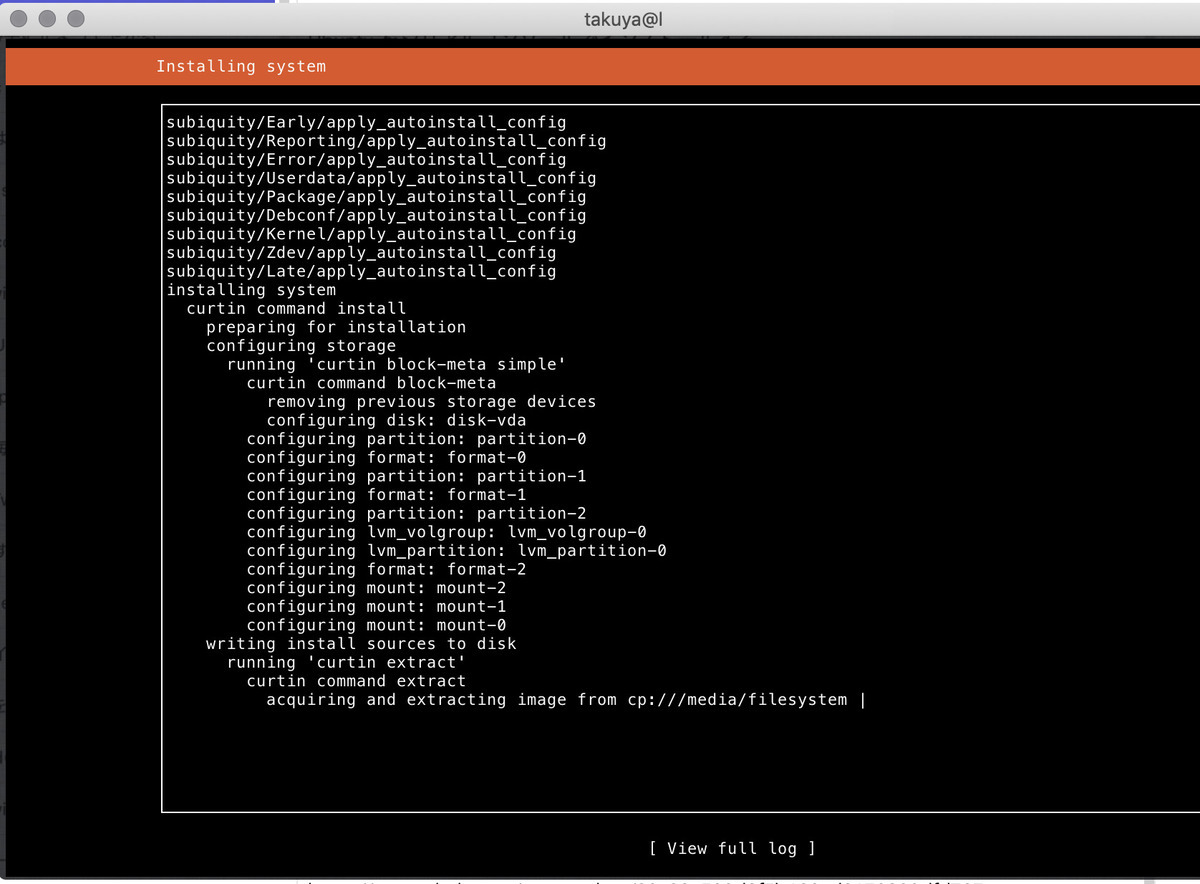
Task: Select the subiquity/Early/apply_autoinstall_config line
Action: tap(366, 122)
